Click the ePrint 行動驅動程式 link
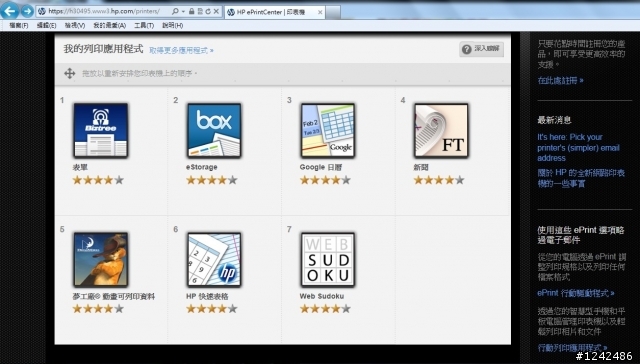 (576, 293)
